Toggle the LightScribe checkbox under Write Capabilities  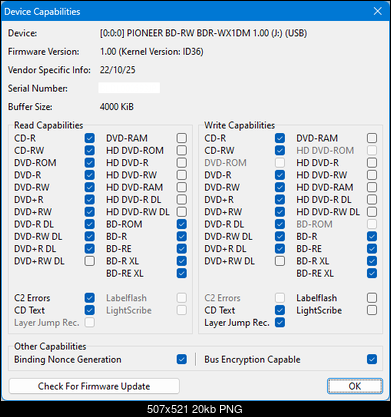point(372,310)
